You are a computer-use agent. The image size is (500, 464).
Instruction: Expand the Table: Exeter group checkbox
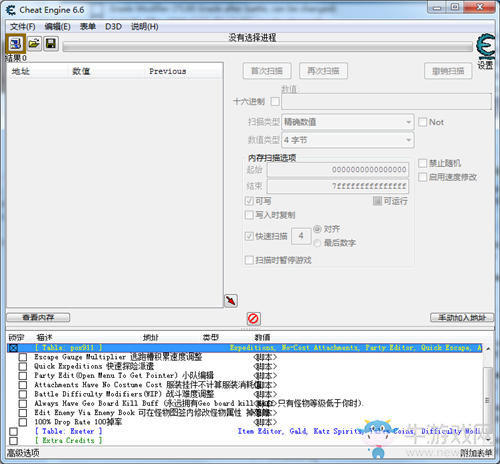(13, 432)
